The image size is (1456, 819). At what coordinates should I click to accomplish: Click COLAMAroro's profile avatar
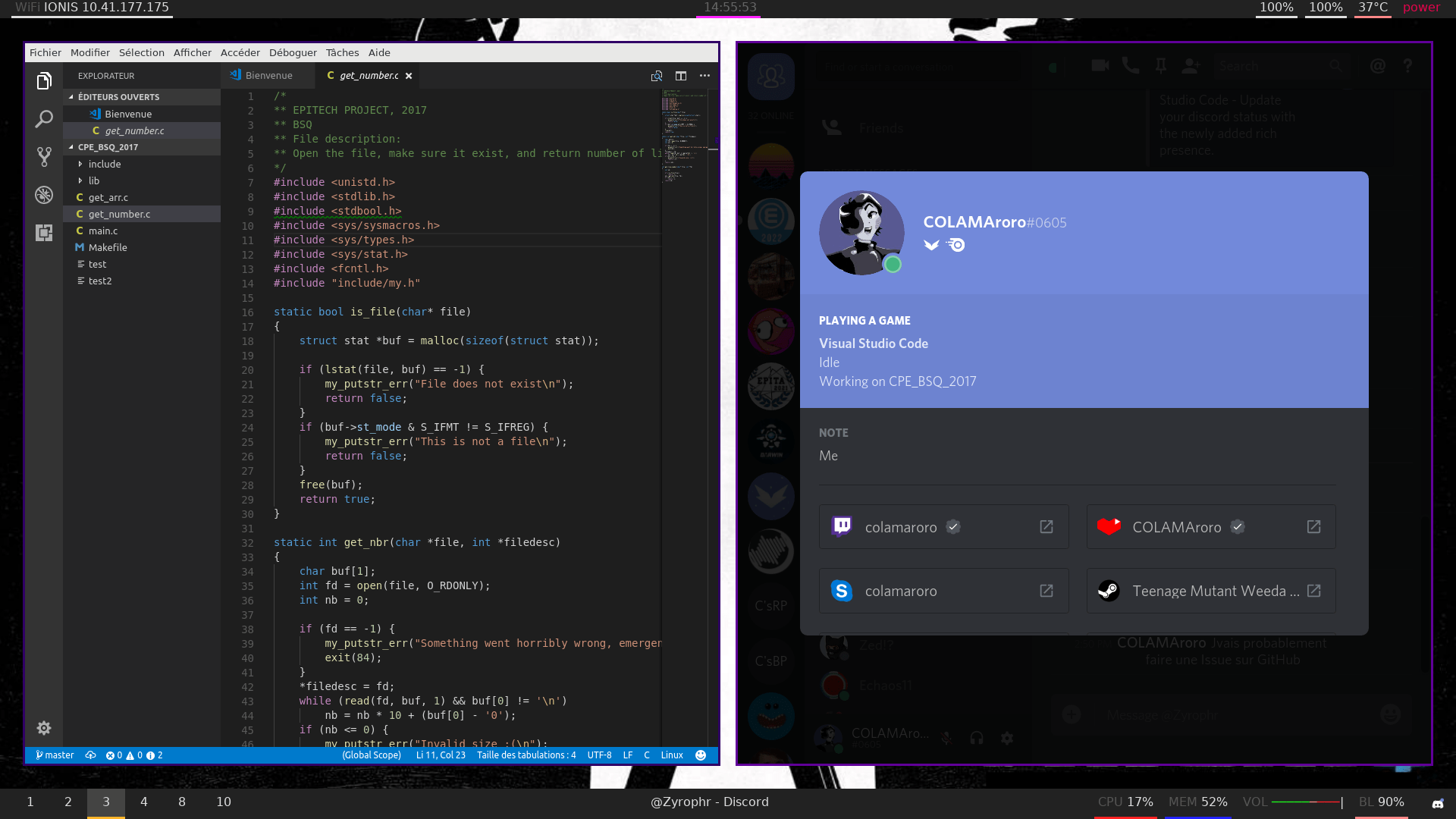[x=861, y=233]
